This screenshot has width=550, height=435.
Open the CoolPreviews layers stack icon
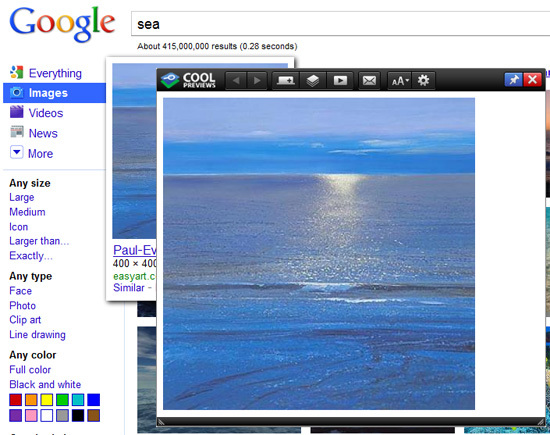[313, 81]
